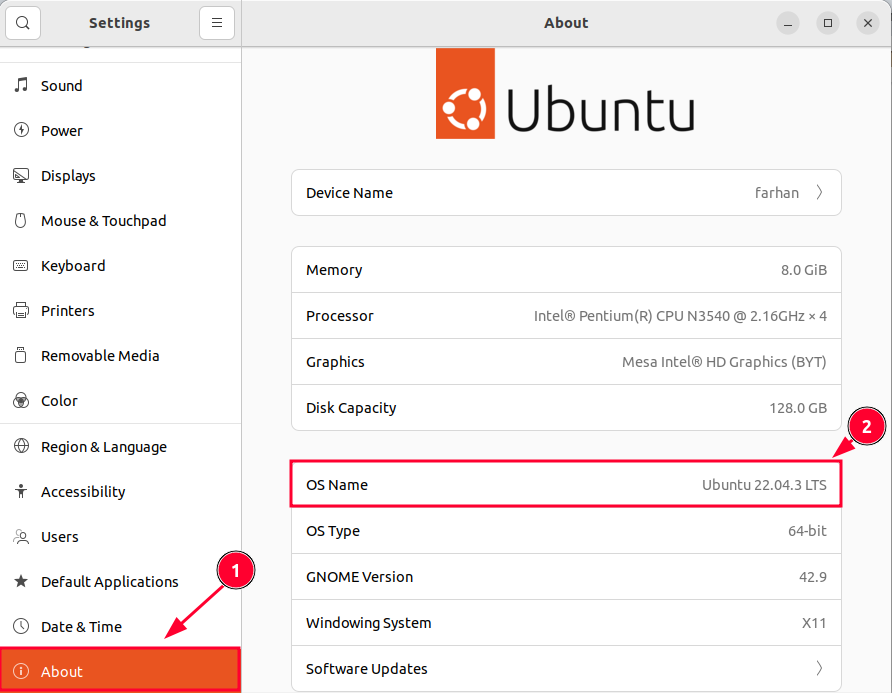Click the Region & Language globe icon
Image resolution: width=892 pixels, height=693 pixels.
(21, 446)
